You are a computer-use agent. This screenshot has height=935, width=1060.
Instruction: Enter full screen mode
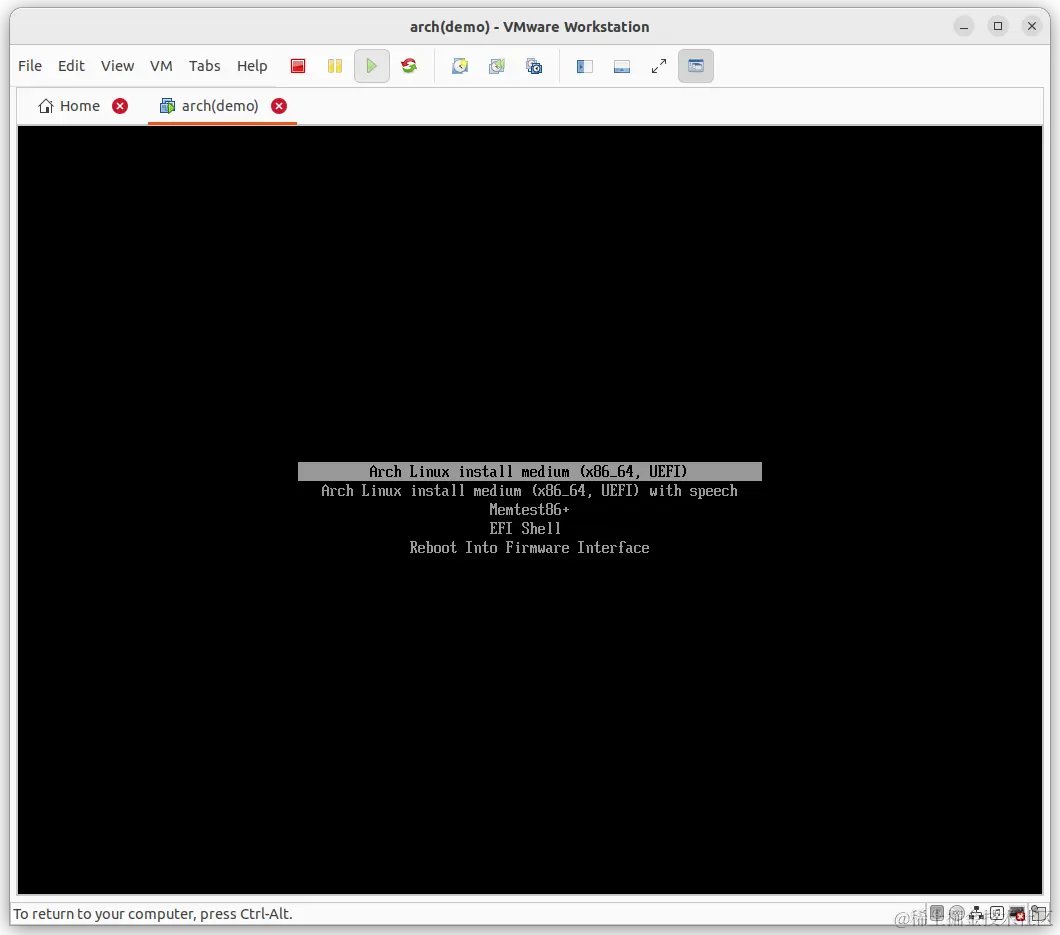point(659,66)
